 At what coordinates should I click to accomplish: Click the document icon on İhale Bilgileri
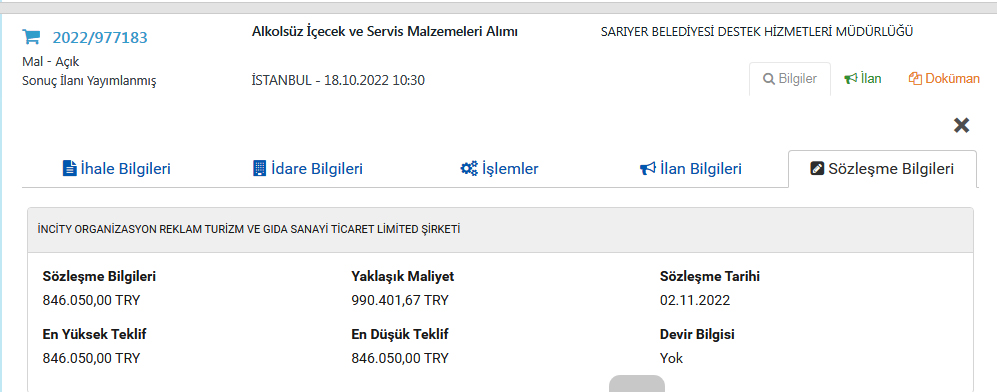point(69,169)
